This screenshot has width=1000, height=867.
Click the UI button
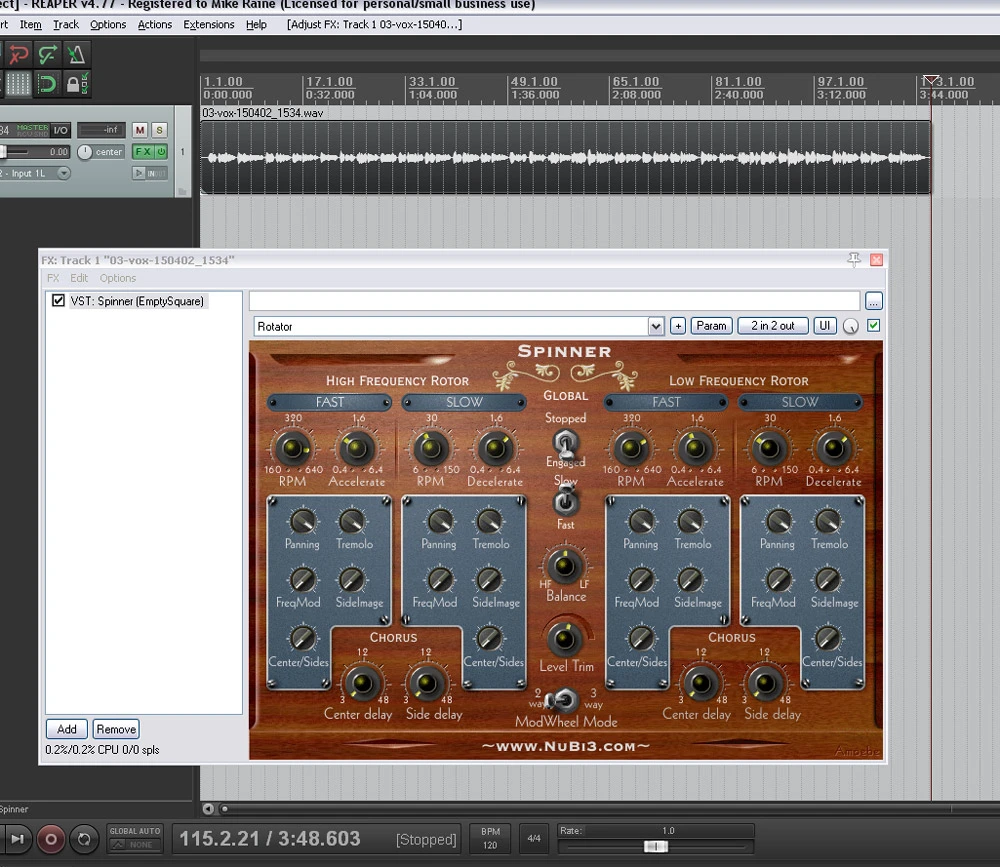click(x=824, y=326)
